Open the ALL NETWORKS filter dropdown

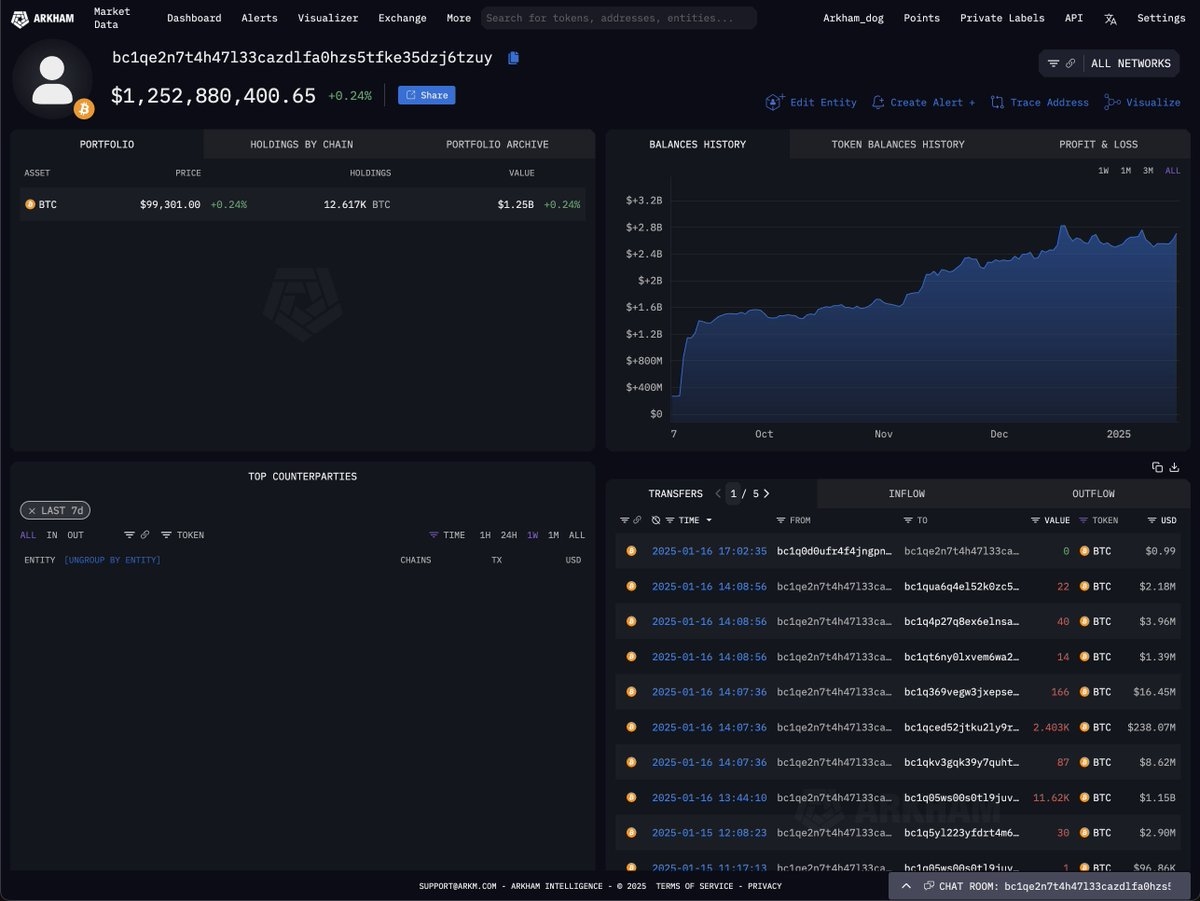coord(1109,64)
